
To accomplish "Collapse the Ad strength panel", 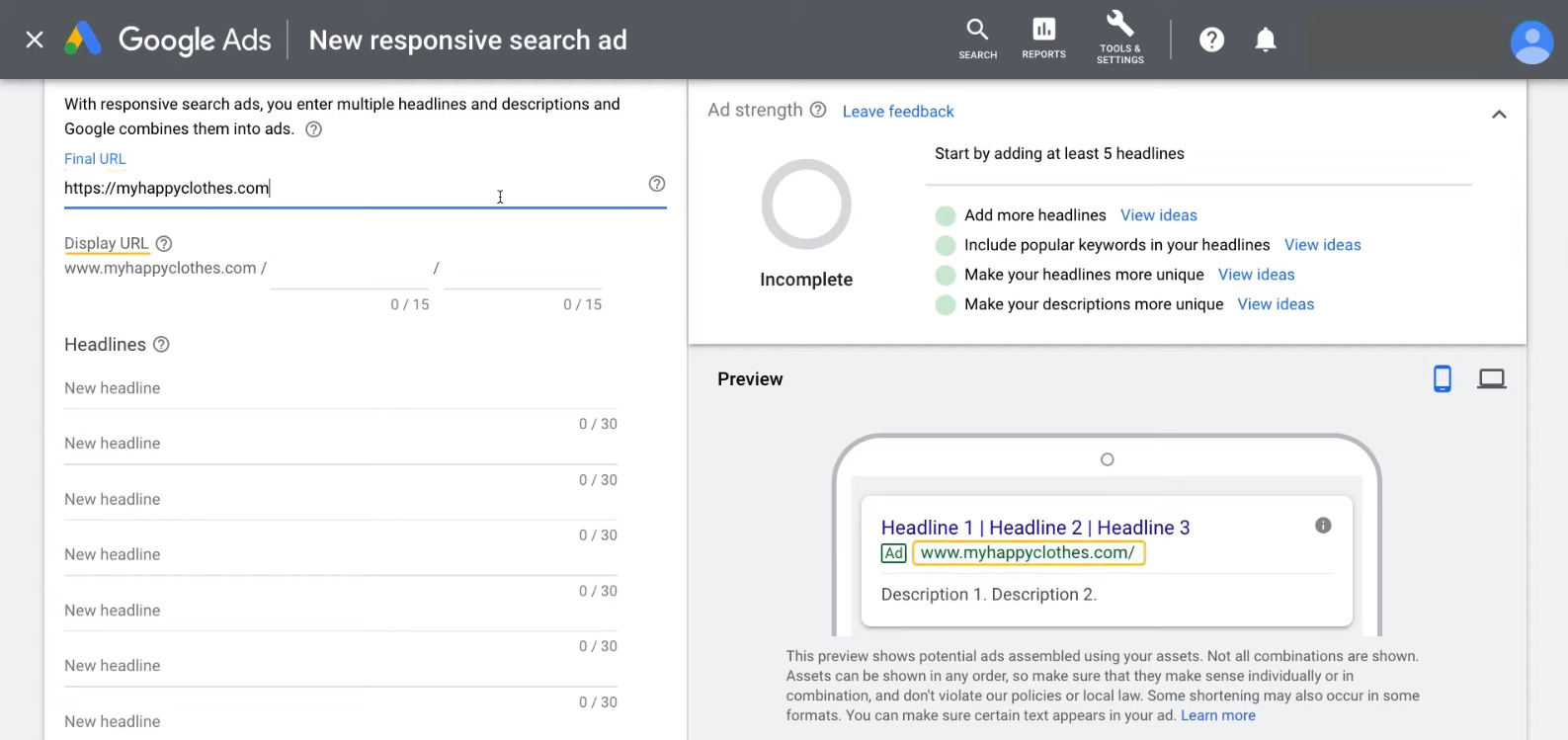I will click(1499, 114).
